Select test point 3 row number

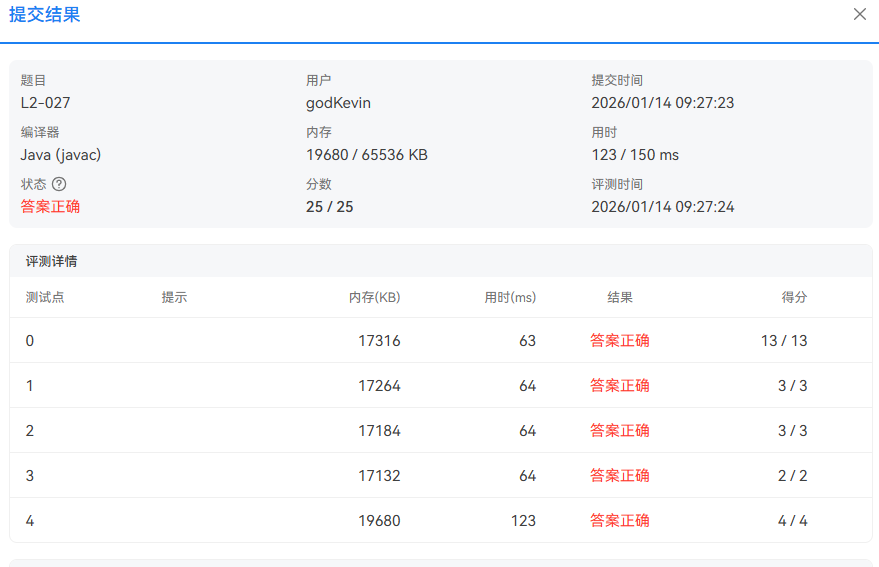30,476
